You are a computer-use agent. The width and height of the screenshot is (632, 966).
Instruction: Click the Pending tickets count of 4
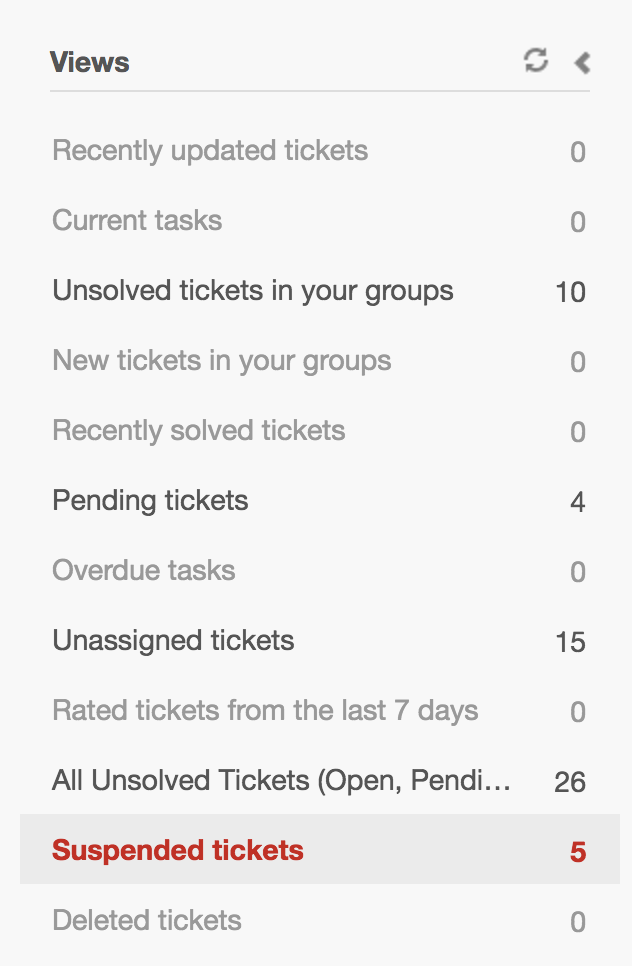577,501
